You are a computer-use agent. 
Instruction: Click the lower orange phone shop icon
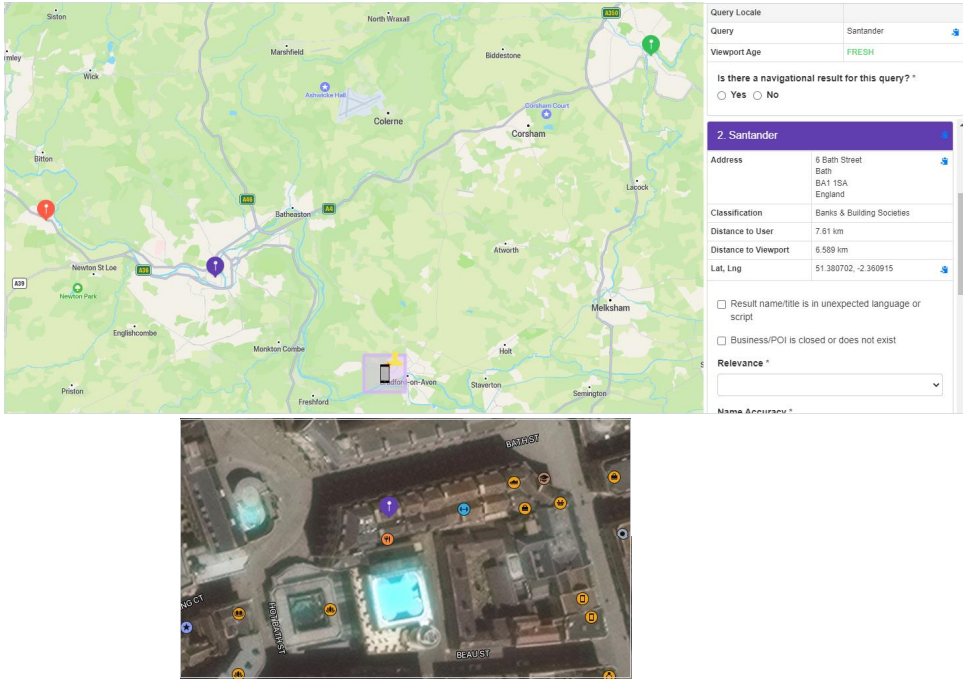click(x=591, y=617)
